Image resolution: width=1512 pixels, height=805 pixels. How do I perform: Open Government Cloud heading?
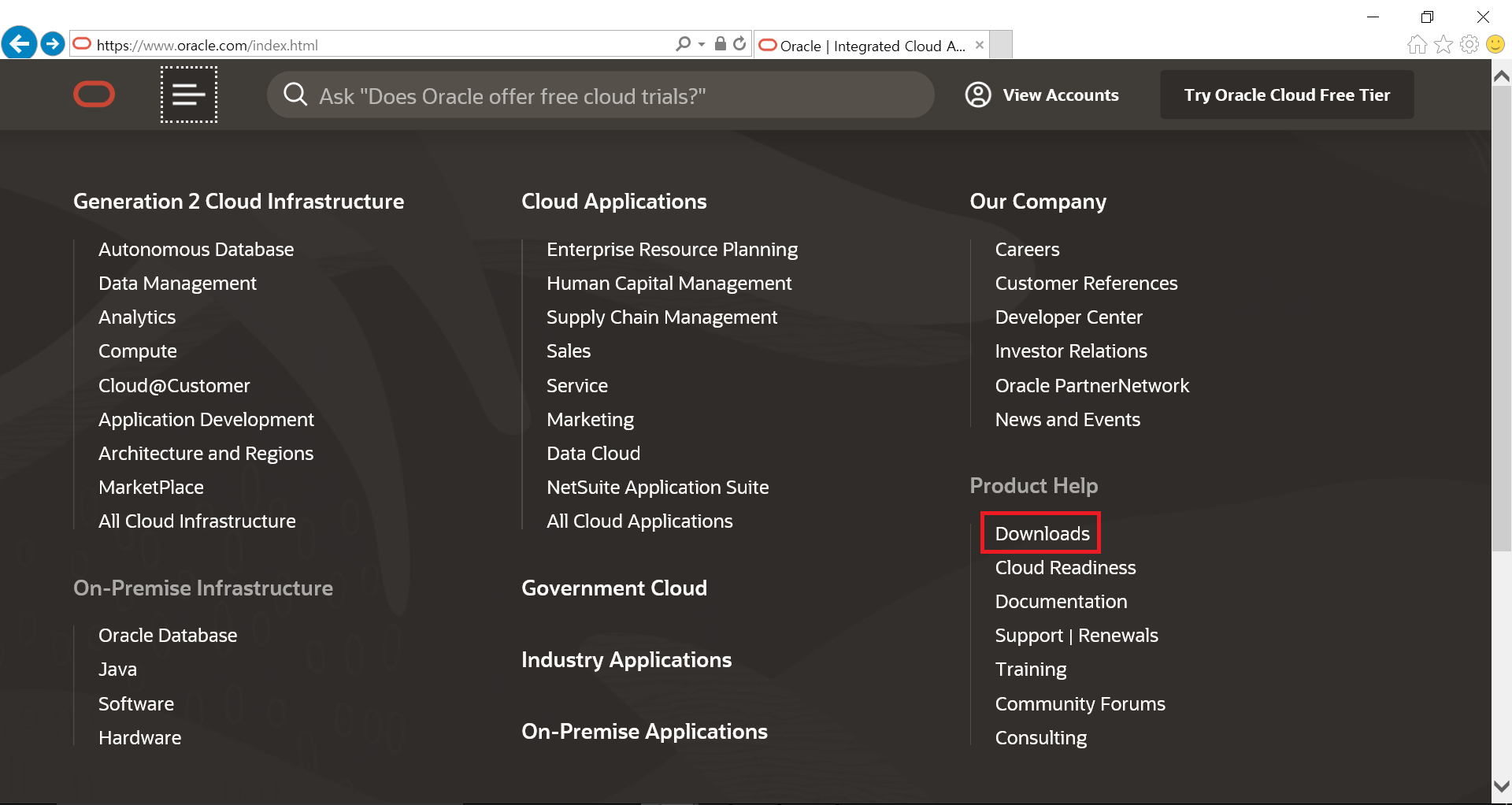coord(614,588)
